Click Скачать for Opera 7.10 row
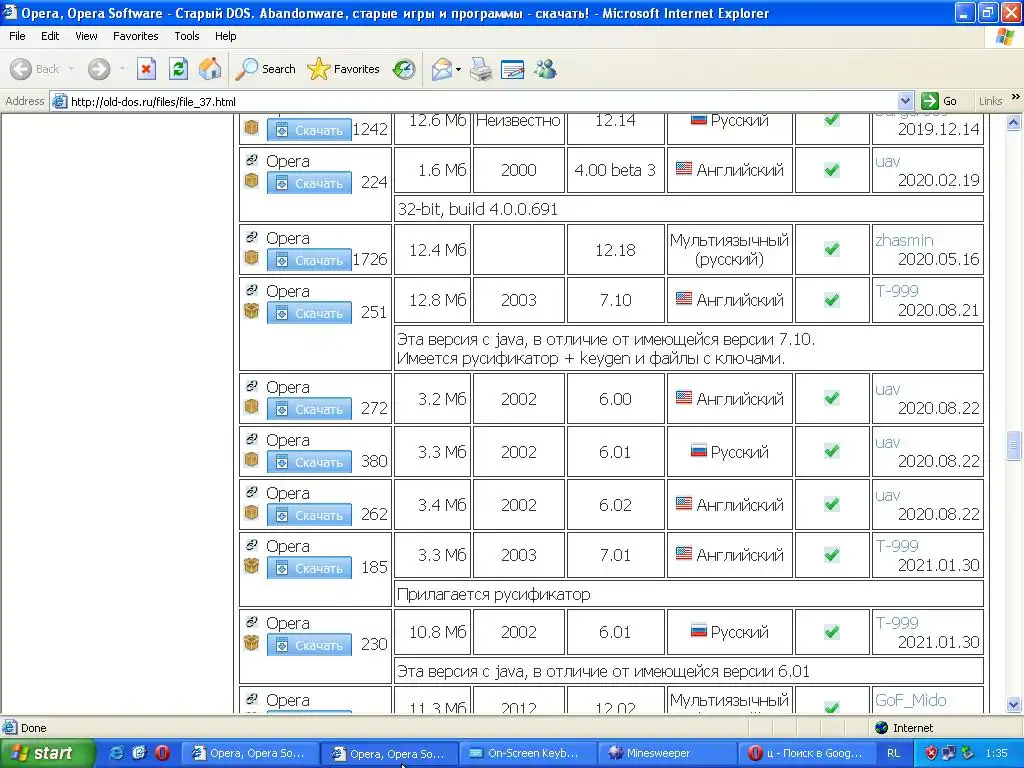 tap(309, 313)
